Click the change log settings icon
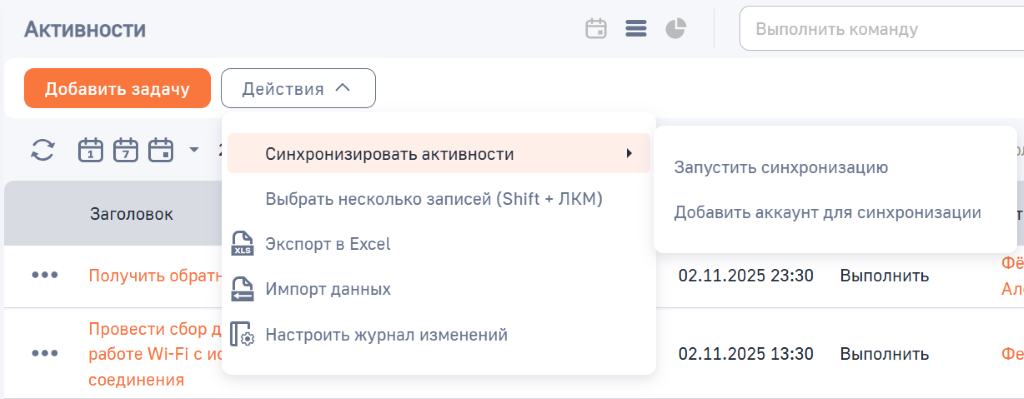Image resolution: width=1024 pixels, height=399 pixels. [242, 335]
